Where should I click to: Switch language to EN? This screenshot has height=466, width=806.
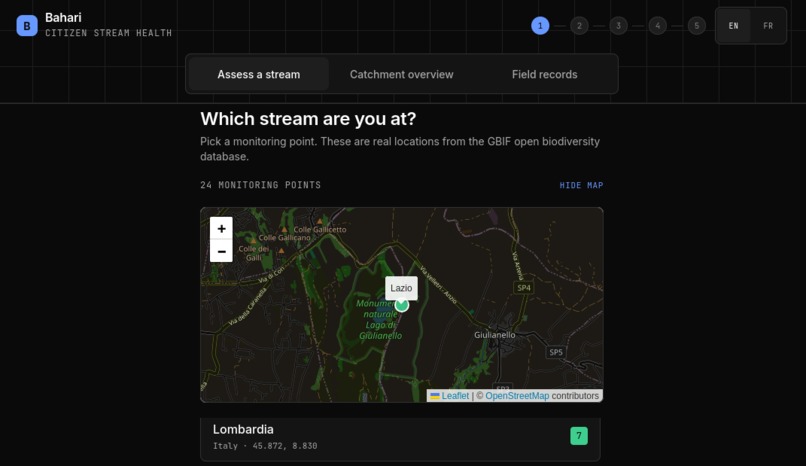tap(734, 26)
